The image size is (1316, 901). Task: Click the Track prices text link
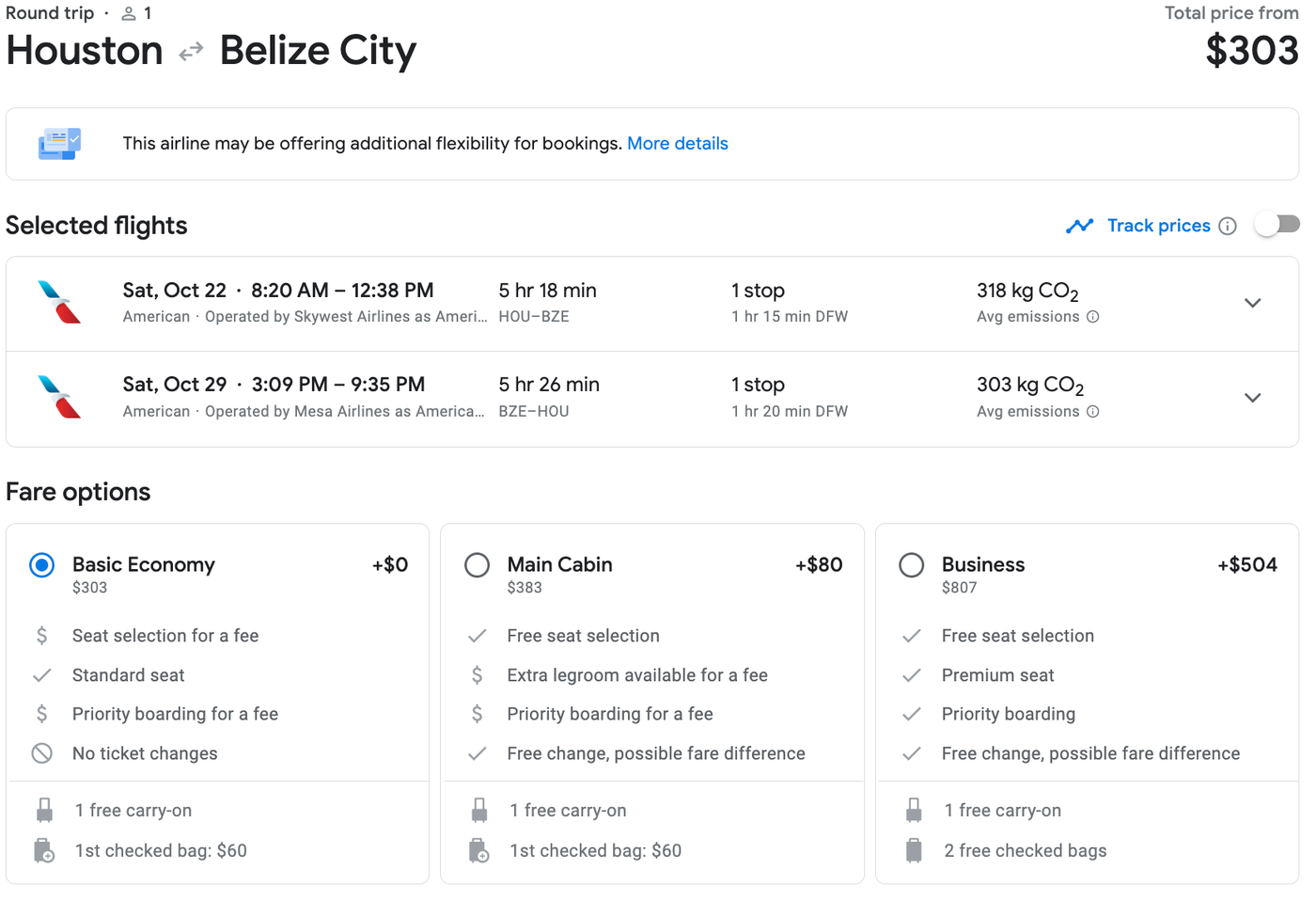[x=1158, y=226]
